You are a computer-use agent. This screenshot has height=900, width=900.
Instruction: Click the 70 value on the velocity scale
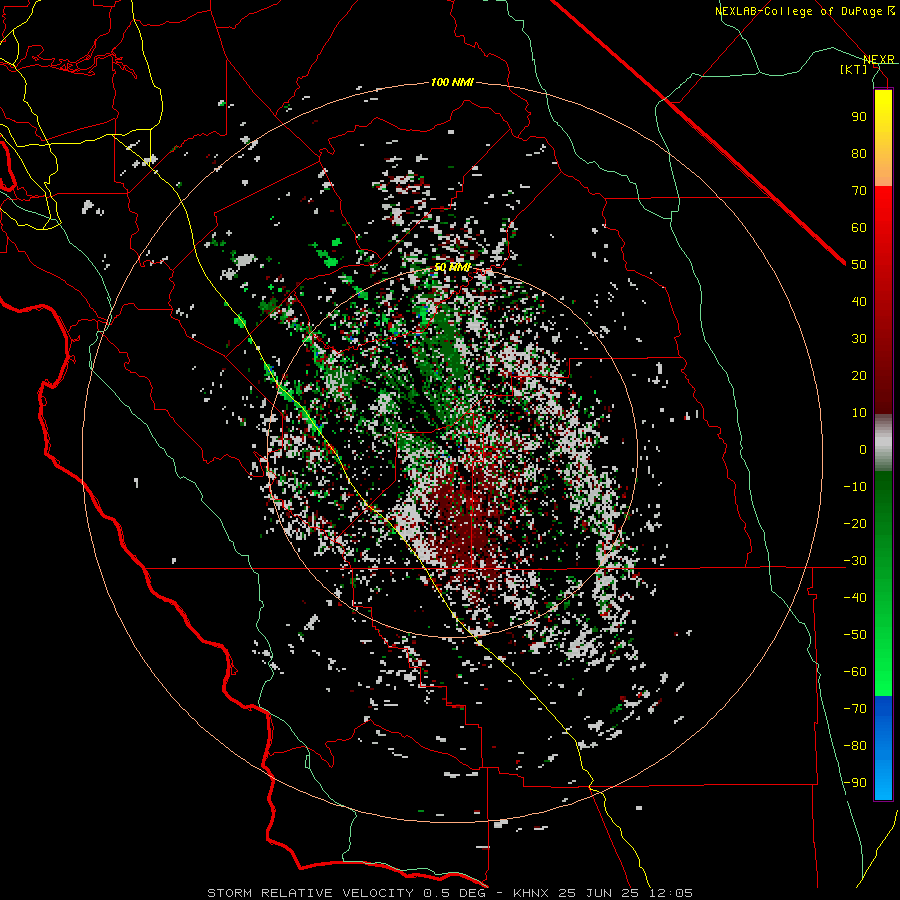tap(859, 191)
